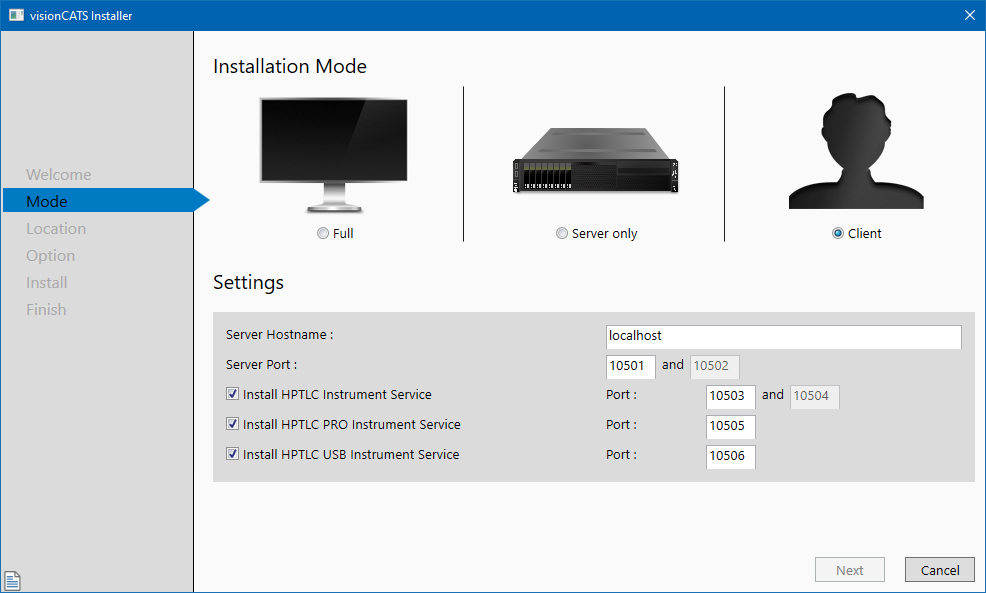Image resolution: width=986 pixels, height=593 pixels.
Task: Uncheck Install HPTLC Instrument Service
Action: (233, 395)
